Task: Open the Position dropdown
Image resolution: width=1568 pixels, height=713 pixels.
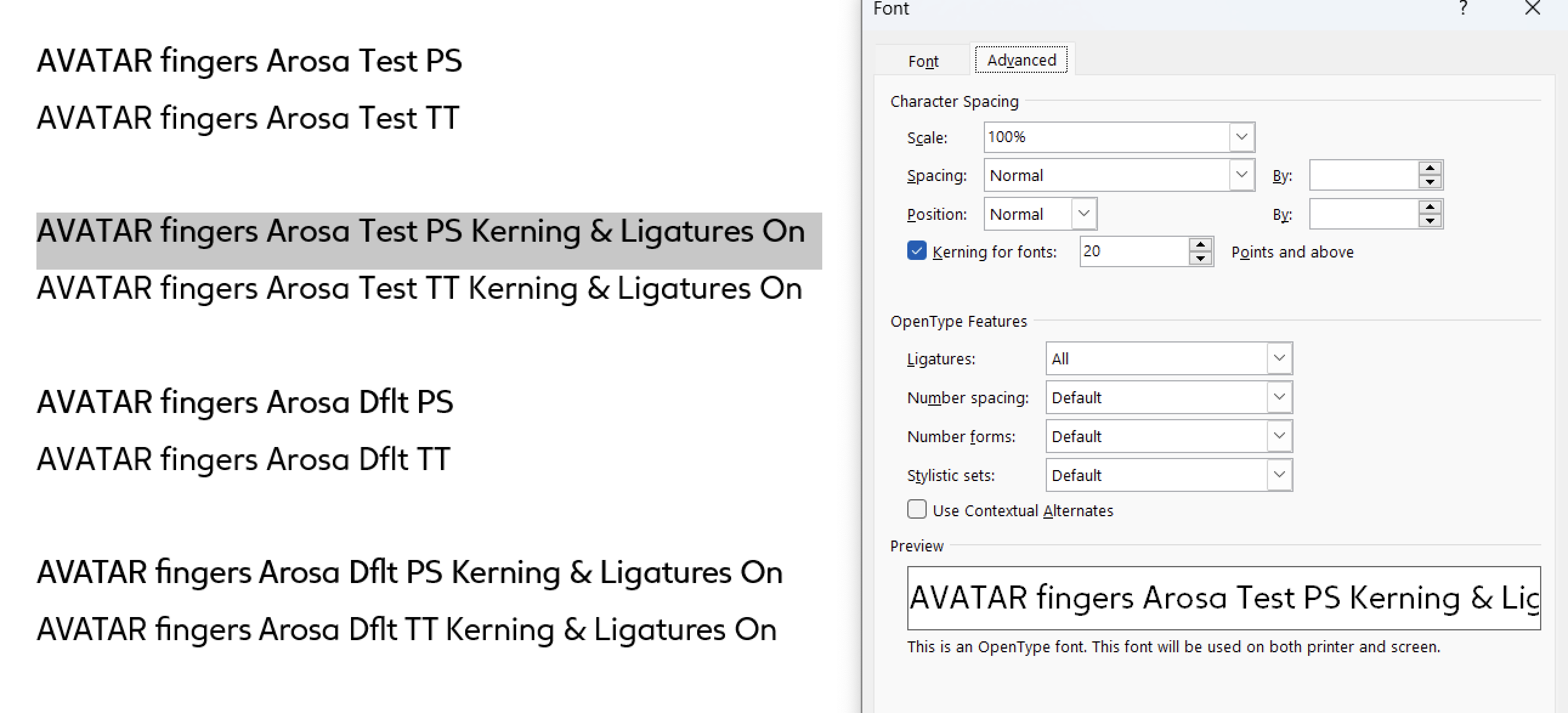Action: (x=1083, y=214)
